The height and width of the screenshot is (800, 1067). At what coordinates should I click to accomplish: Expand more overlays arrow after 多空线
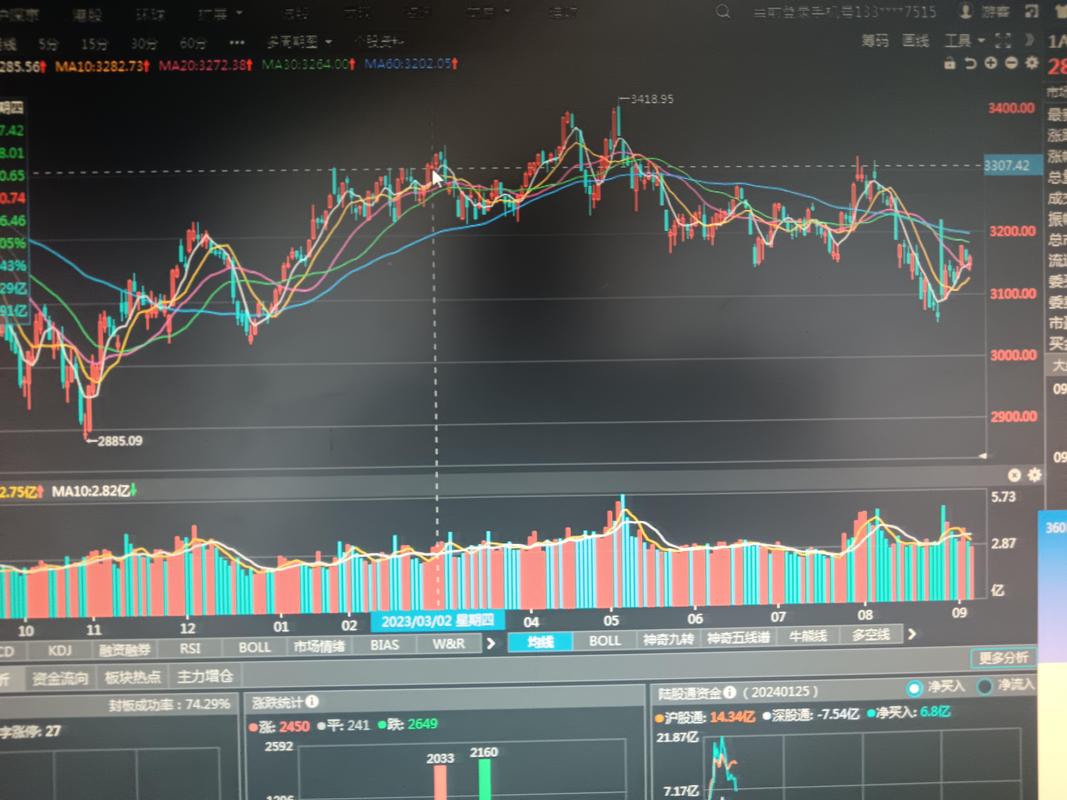click(x=911, y=634)
